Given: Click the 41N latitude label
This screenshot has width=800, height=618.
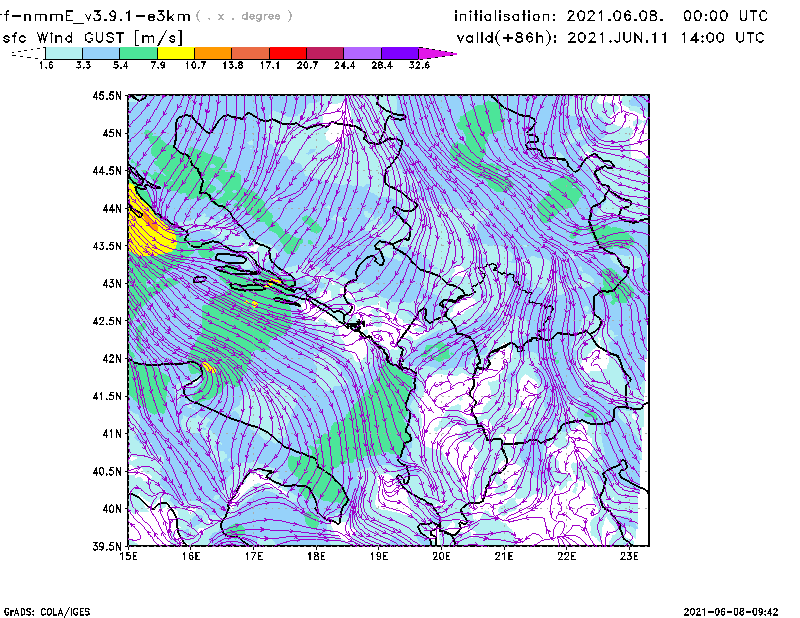Looking at the screenshot, I should (112, 433).
